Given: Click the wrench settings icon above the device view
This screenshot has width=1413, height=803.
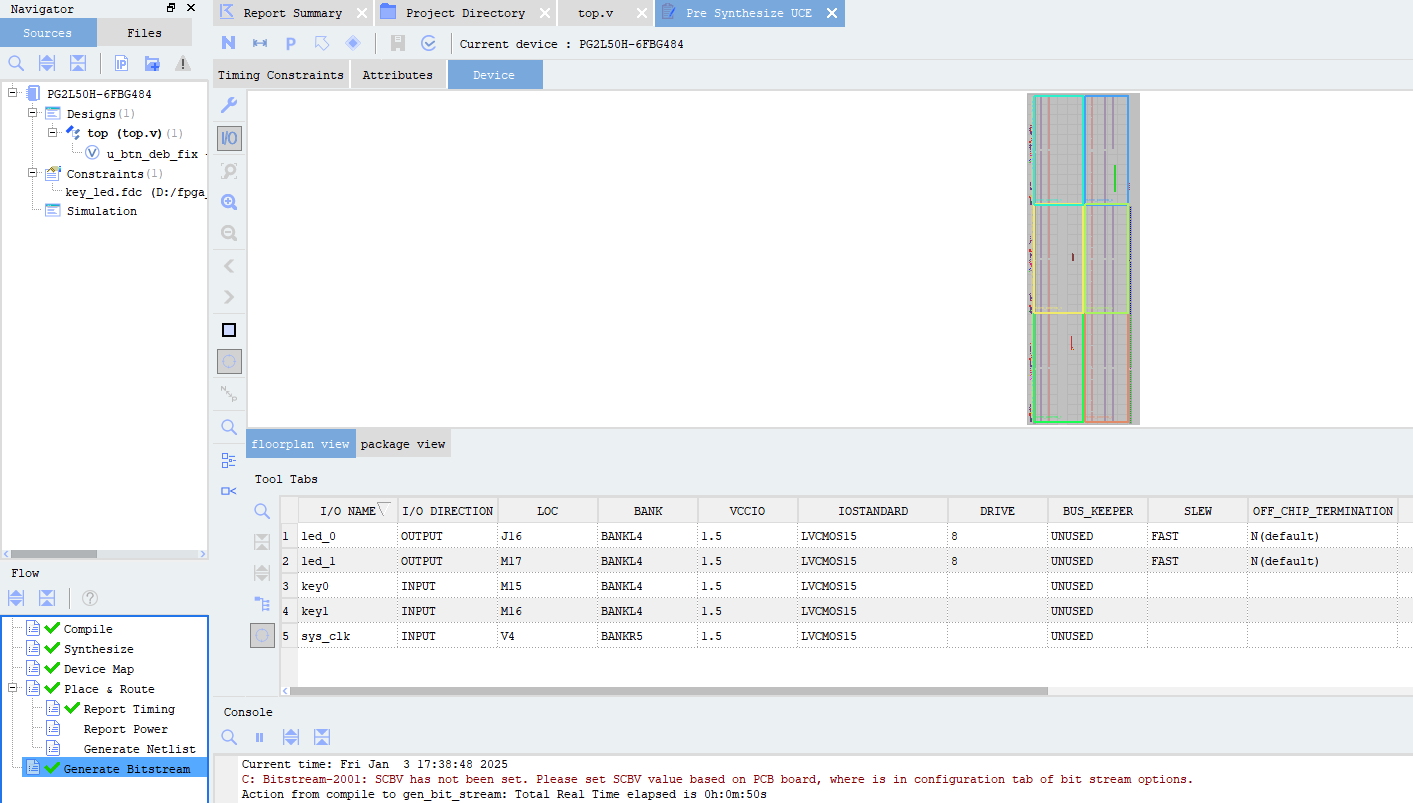Looking at the screenshot, I should coord(228,105).
